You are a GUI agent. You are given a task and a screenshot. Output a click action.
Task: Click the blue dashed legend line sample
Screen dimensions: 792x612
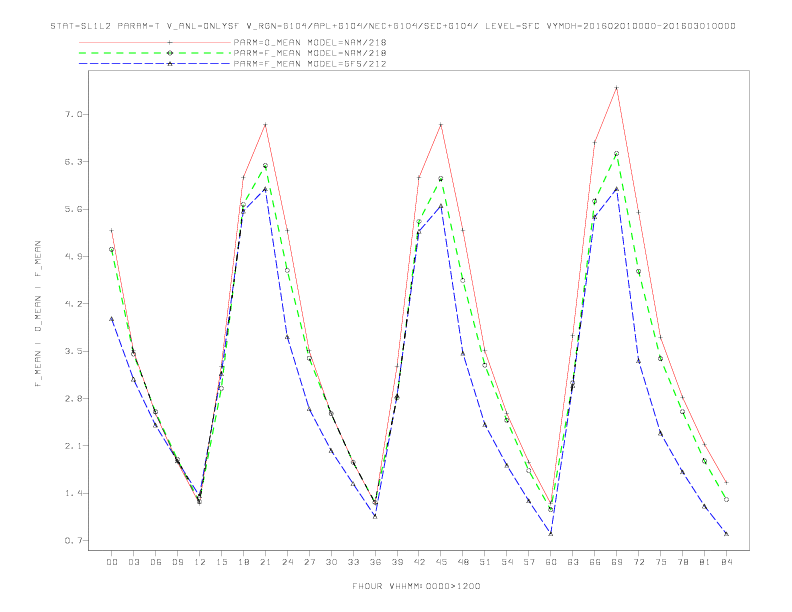tap(155, 64)
